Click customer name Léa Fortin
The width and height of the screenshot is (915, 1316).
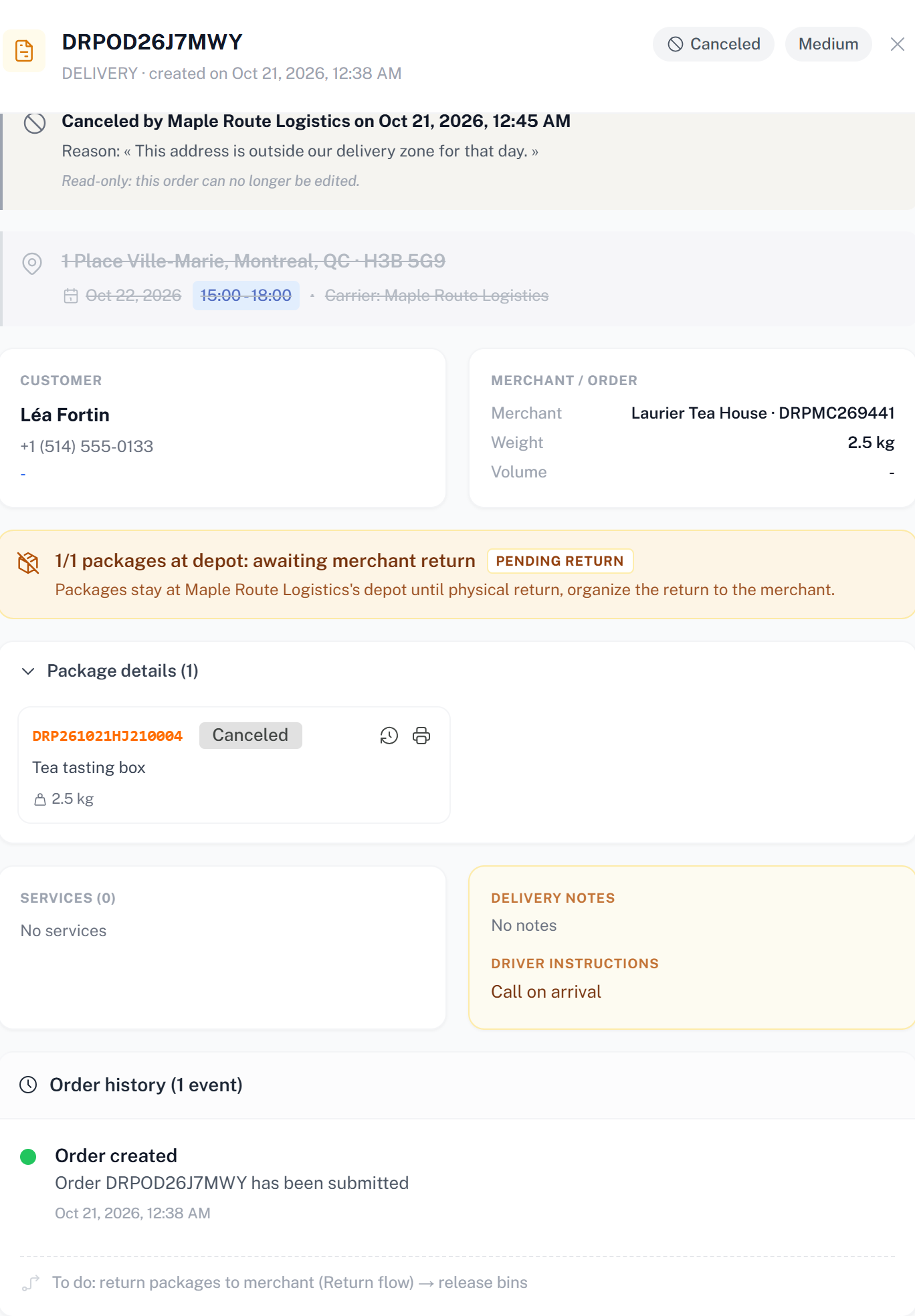tap(65, 415)
